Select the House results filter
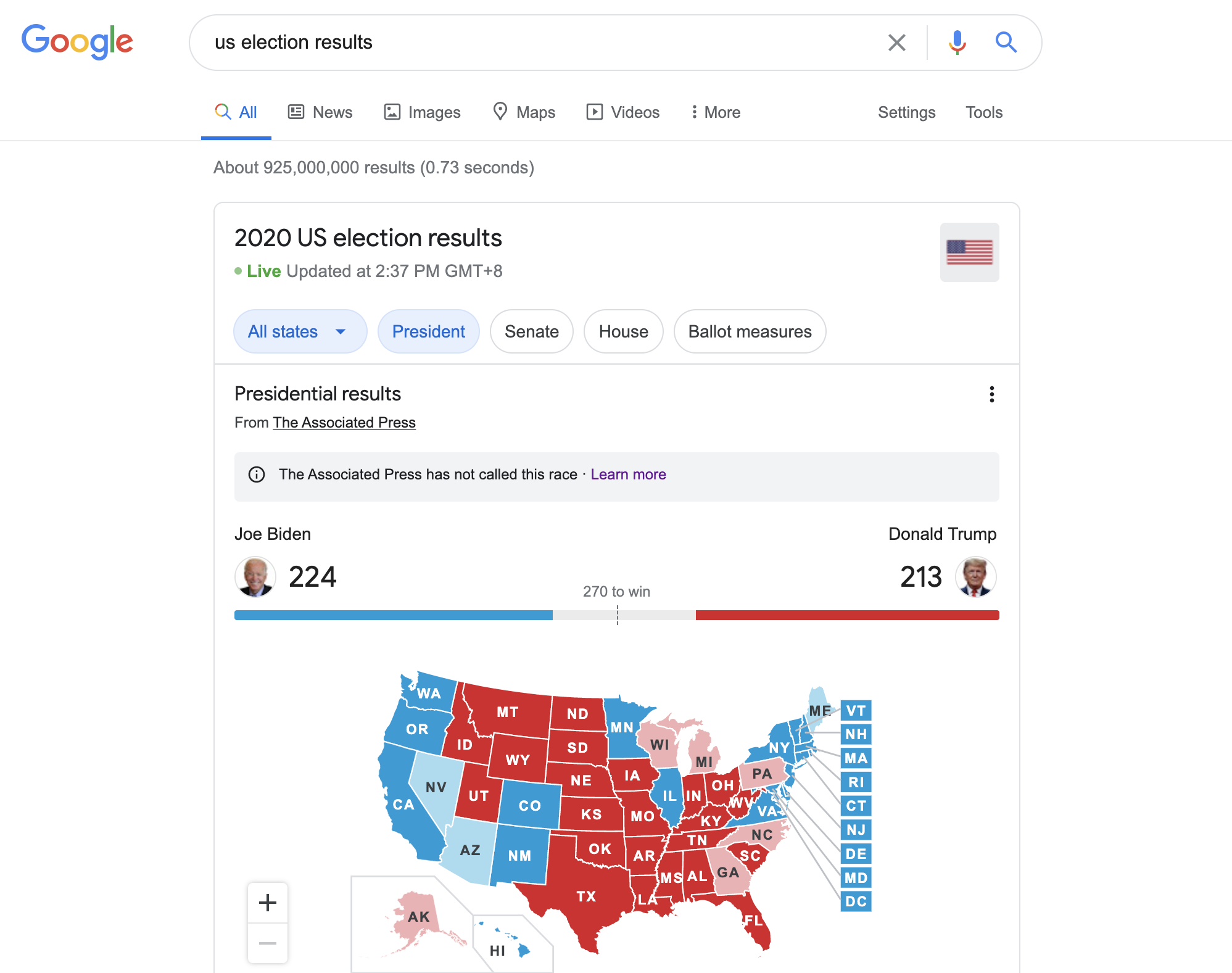Viewport: 1232px width, 973px height. (623, 332)
